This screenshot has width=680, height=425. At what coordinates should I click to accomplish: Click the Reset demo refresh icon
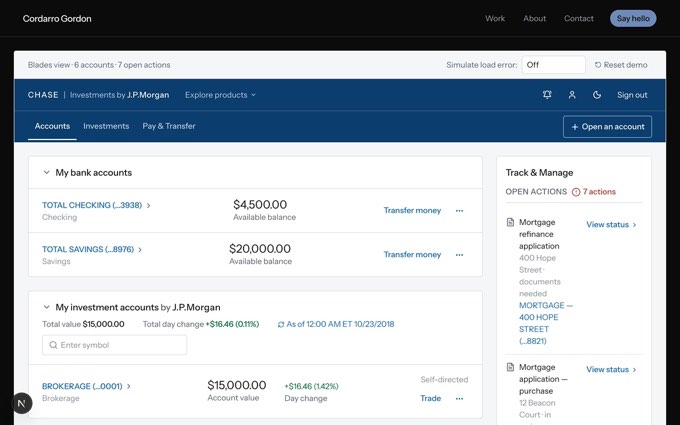coord(598,65)
